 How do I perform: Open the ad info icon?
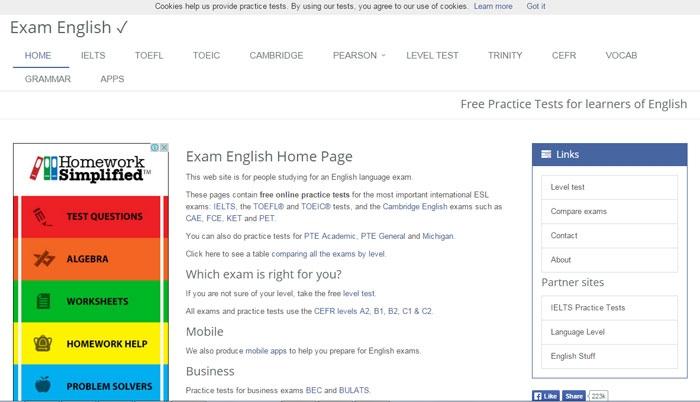155,147
